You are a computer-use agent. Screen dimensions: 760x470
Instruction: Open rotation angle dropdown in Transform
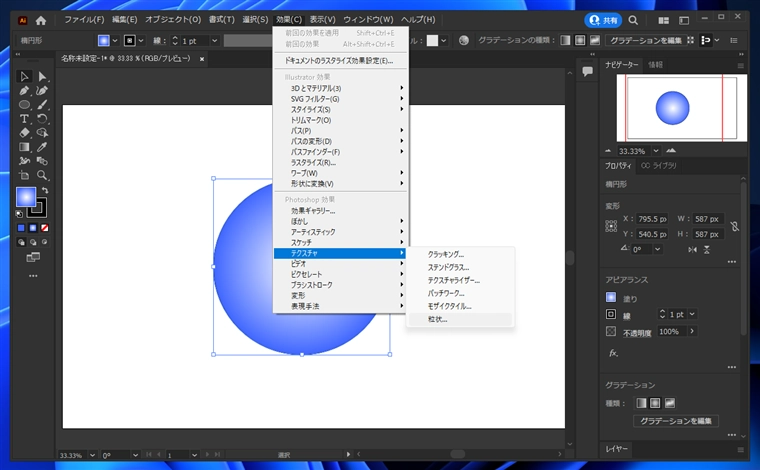click(x=657, y=249)
